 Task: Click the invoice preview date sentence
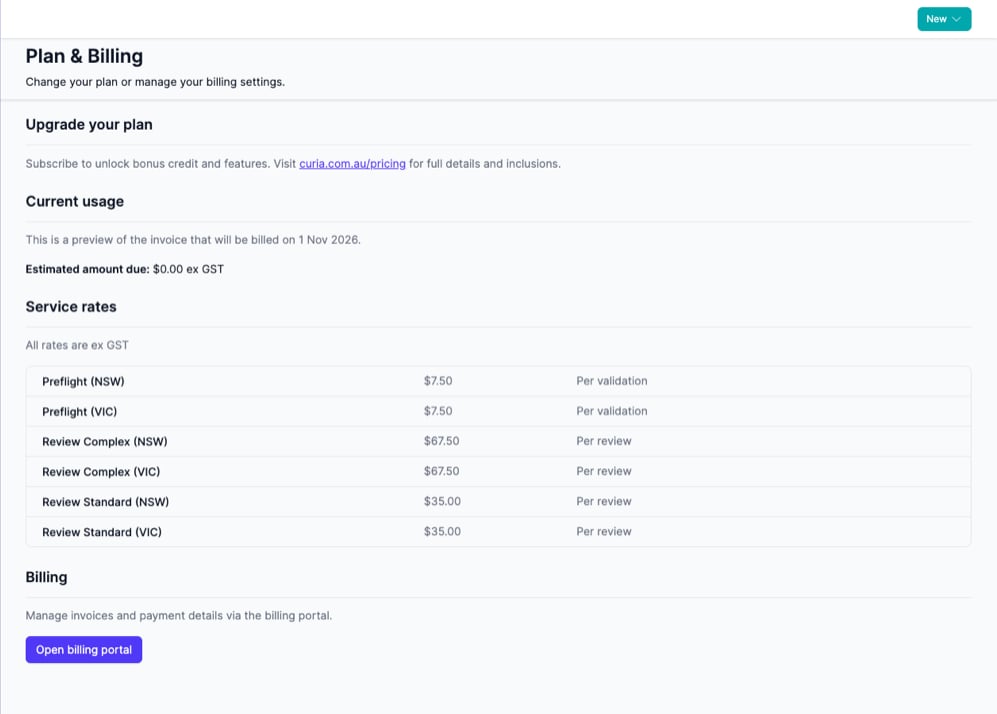[x=193, y=240]
